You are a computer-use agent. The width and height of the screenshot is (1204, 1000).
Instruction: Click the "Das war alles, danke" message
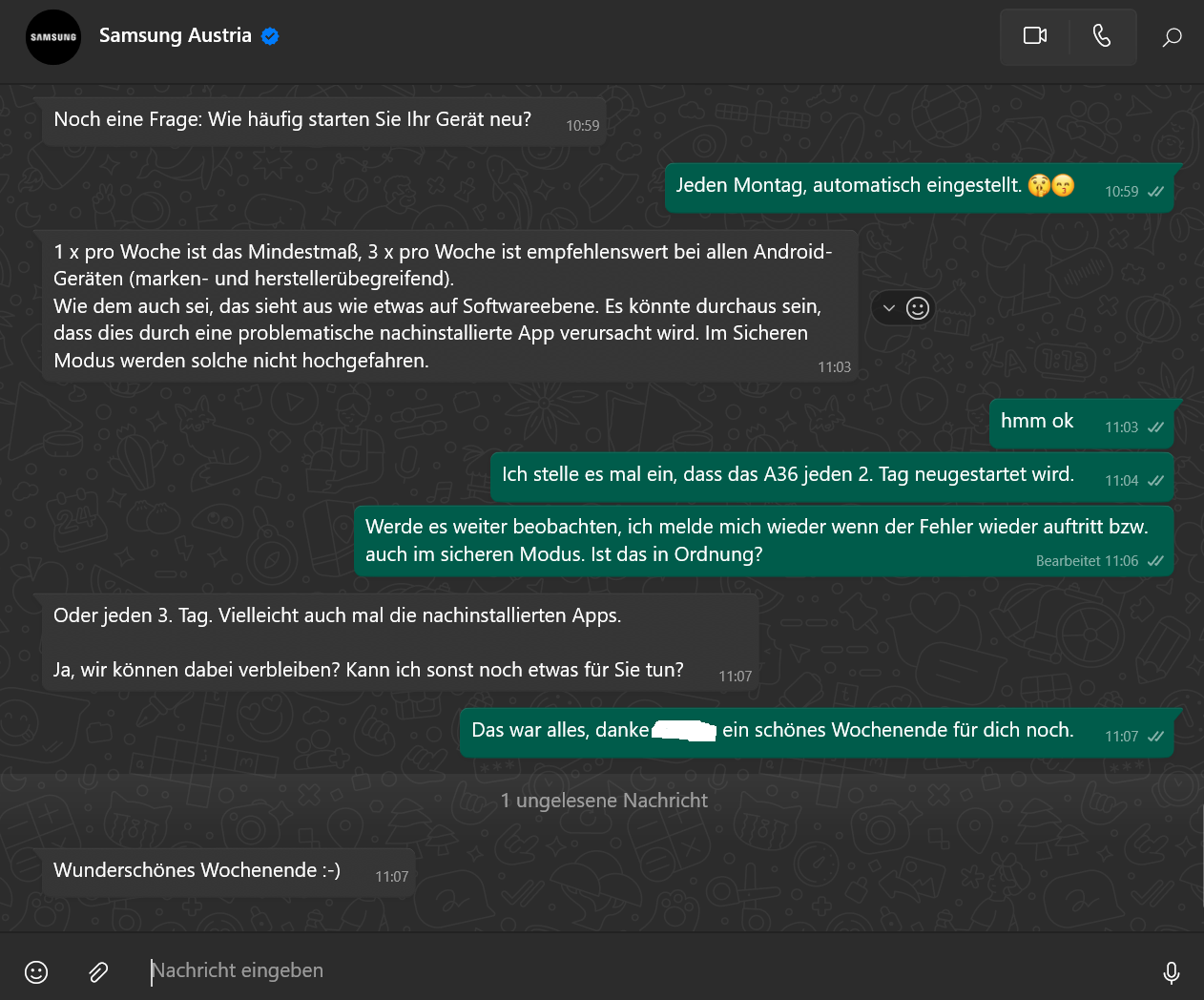pyautogui.click(x=772, y=731)
